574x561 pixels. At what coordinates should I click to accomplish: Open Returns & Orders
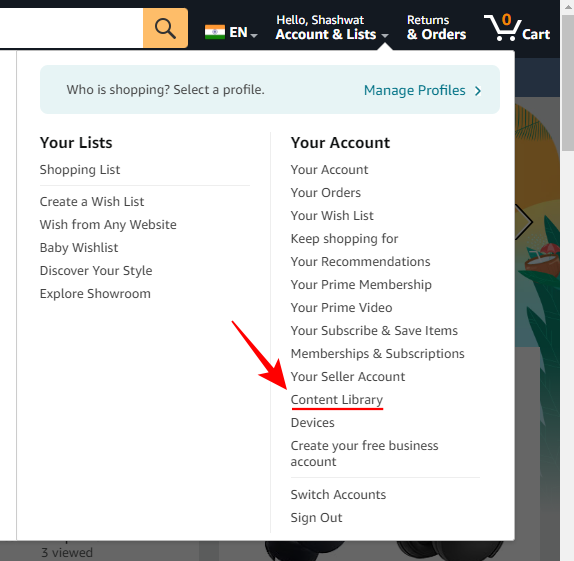coord(436,27)
